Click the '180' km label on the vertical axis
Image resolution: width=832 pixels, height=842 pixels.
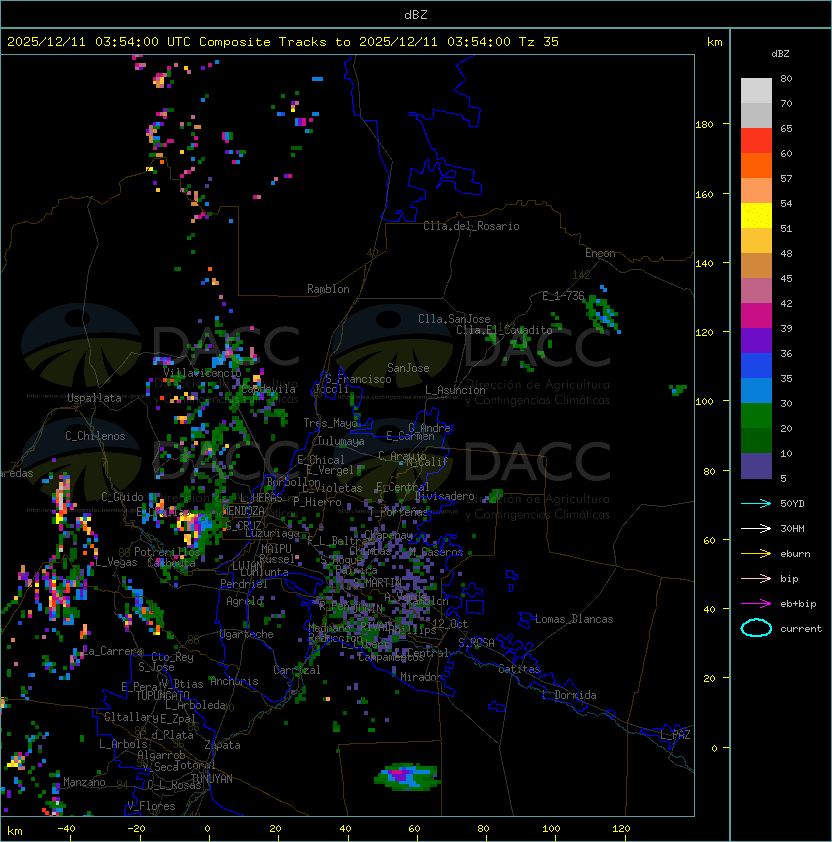704,125
